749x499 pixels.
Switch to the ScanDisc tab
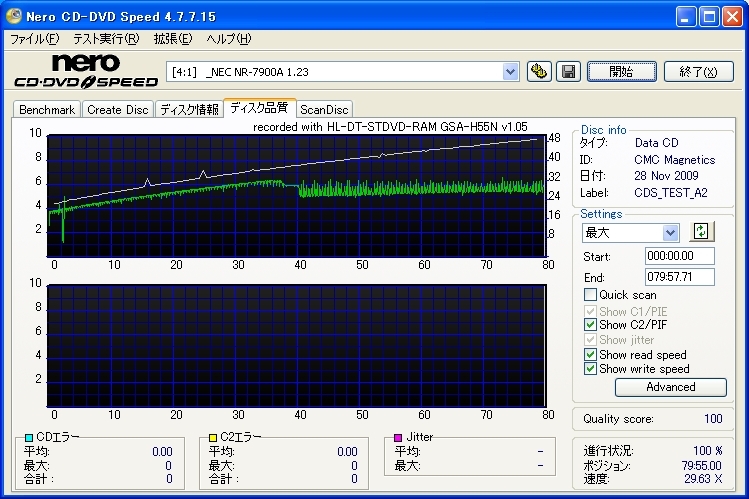coord(325,110)
